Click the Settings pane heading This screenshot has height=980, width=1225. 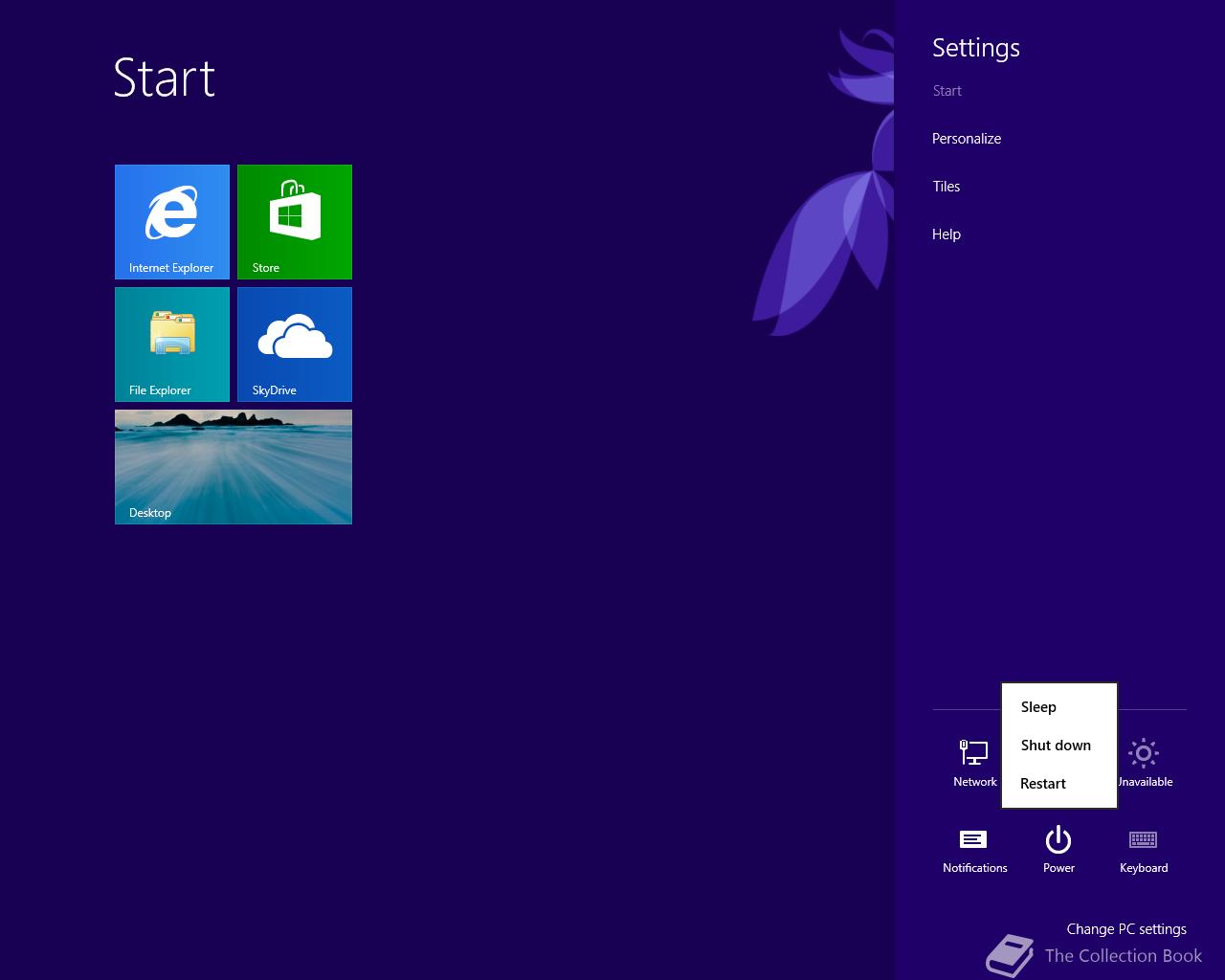[x=976, y=48]
